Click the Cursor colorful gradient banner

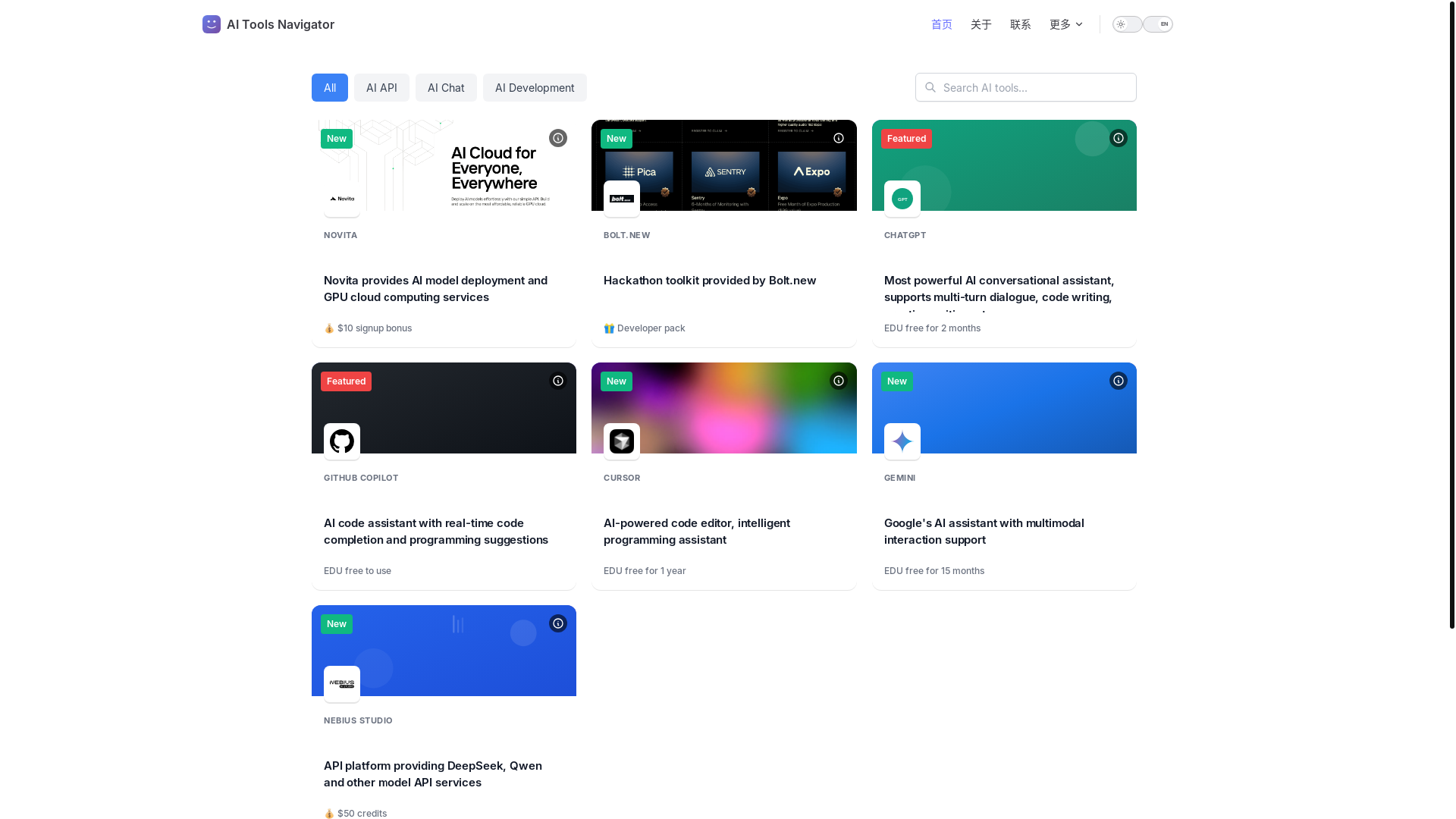coord(724,408)
